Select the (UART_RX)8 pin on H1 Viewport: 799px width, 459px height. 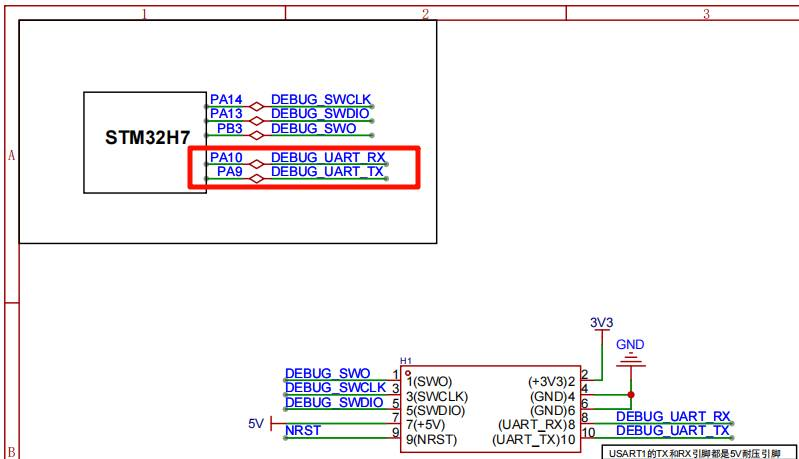click(x=537, y=425)
